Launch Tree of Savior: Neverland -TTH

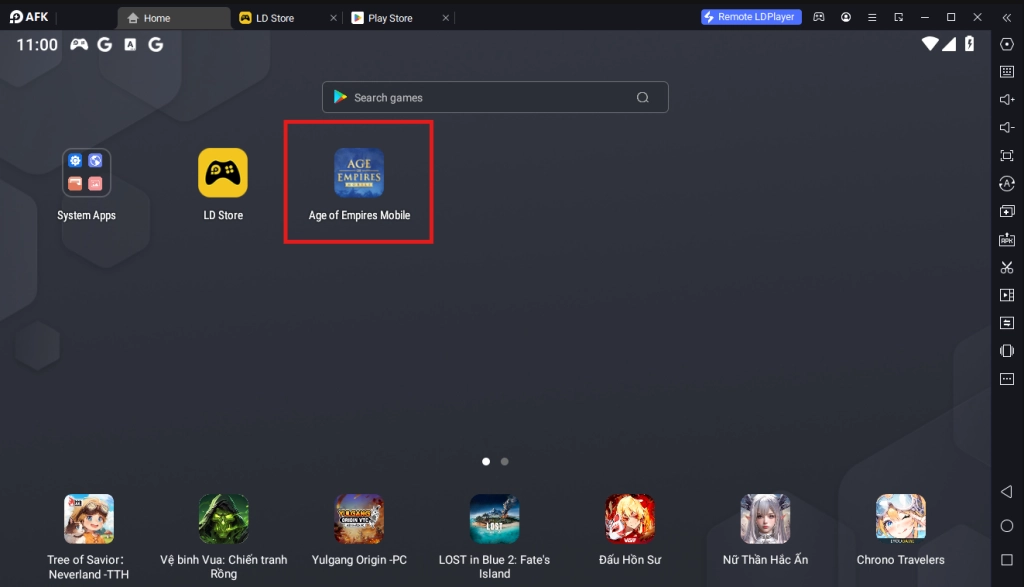(89, 519)
